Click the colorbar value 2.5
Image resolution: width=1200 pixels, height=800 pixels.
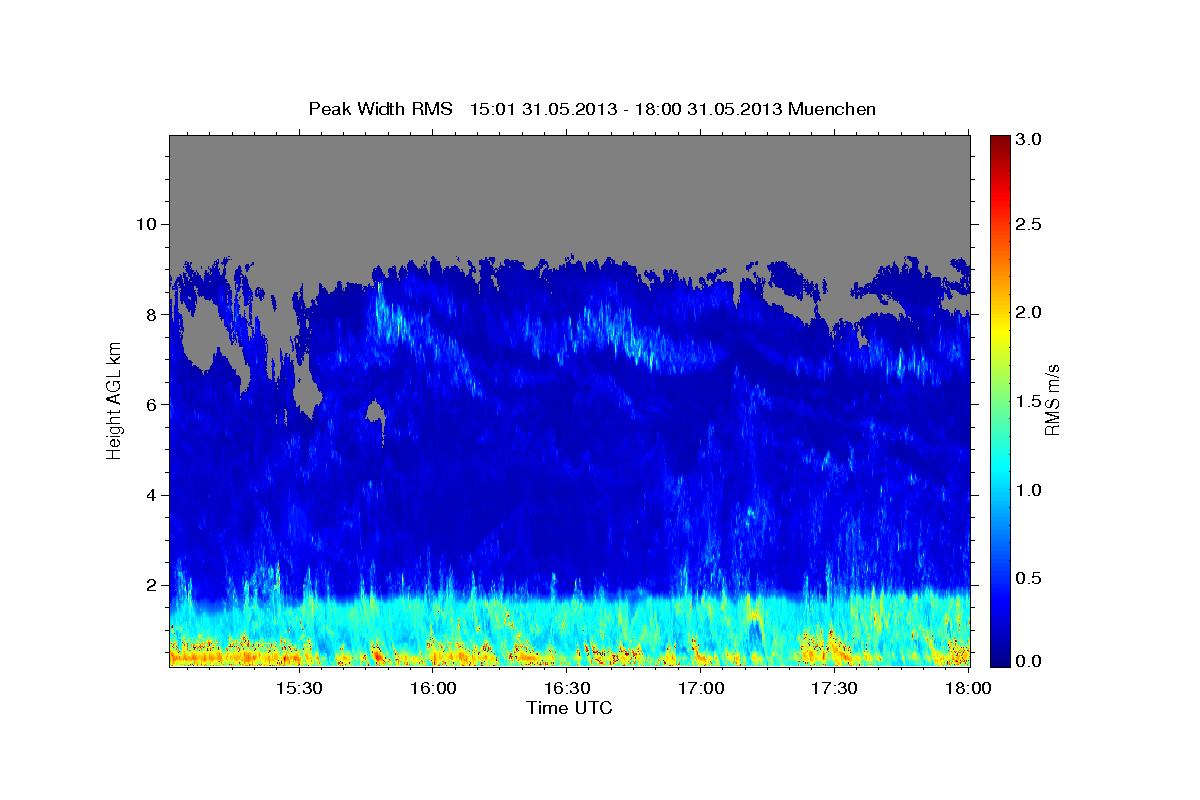1030,225
